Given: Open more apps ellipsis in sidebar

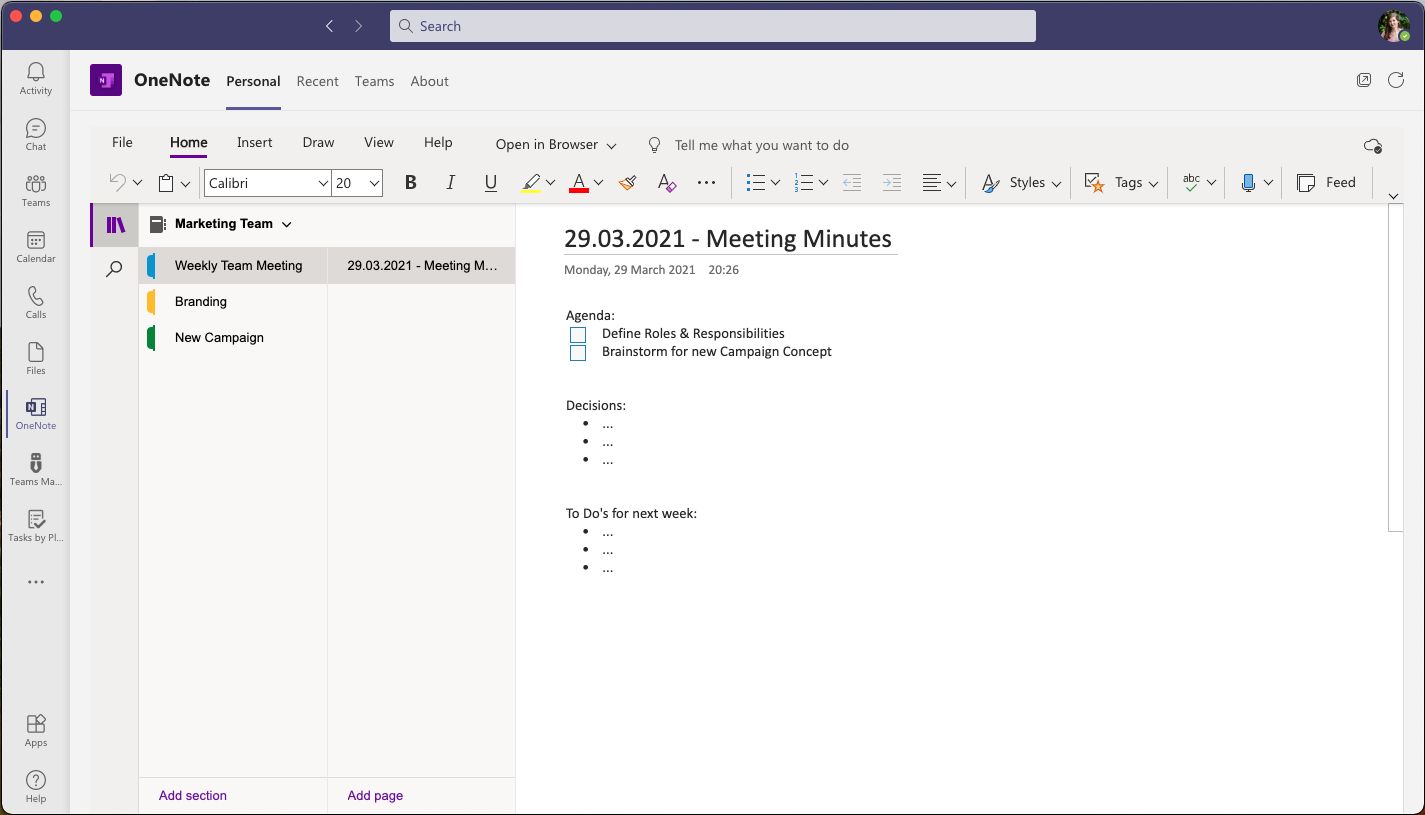Looking at the screenshot, I should click(x=36, y=582).
